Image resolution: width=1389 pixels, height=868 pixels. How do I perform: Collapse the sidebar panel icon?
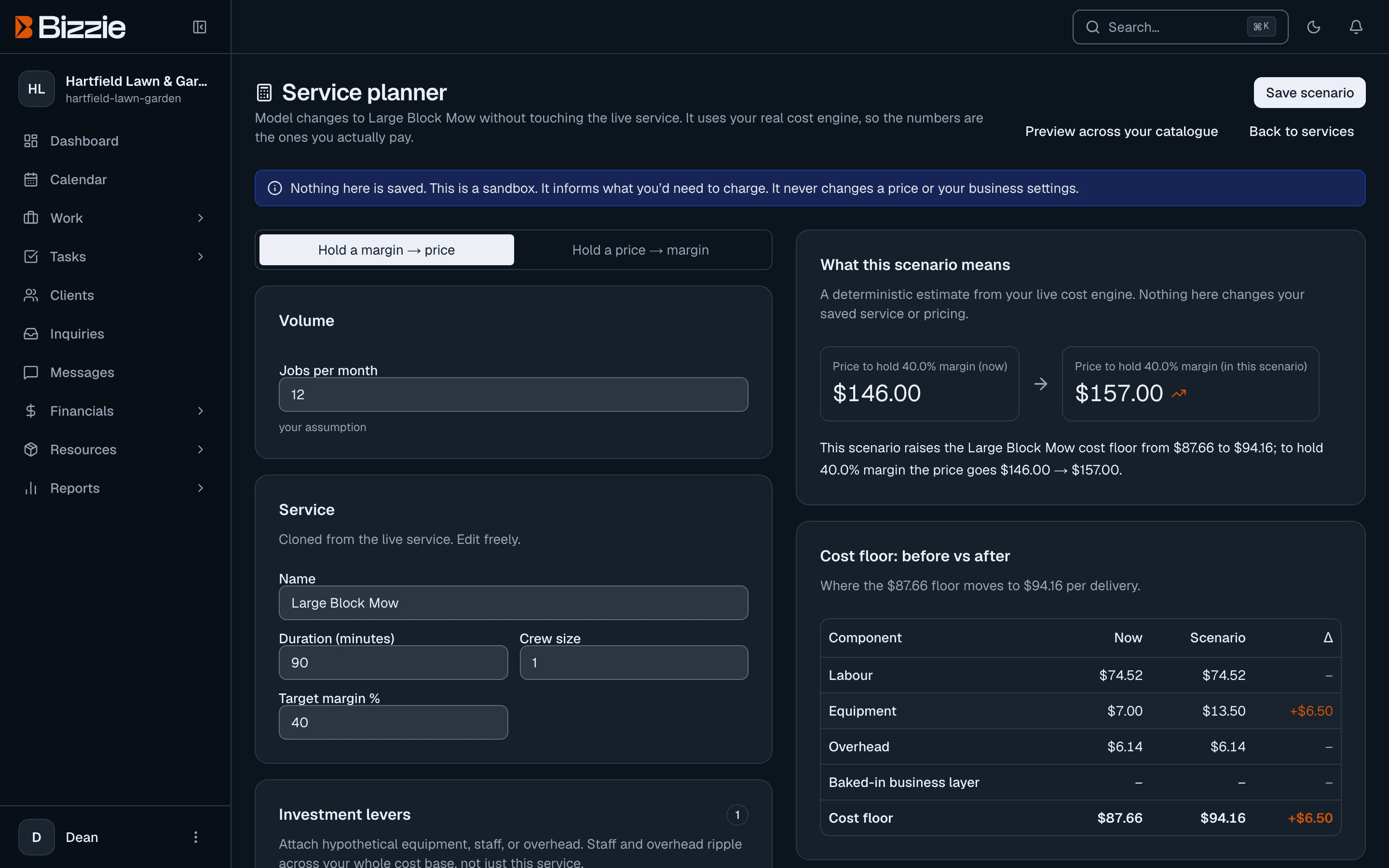click(x=200, y=27)
